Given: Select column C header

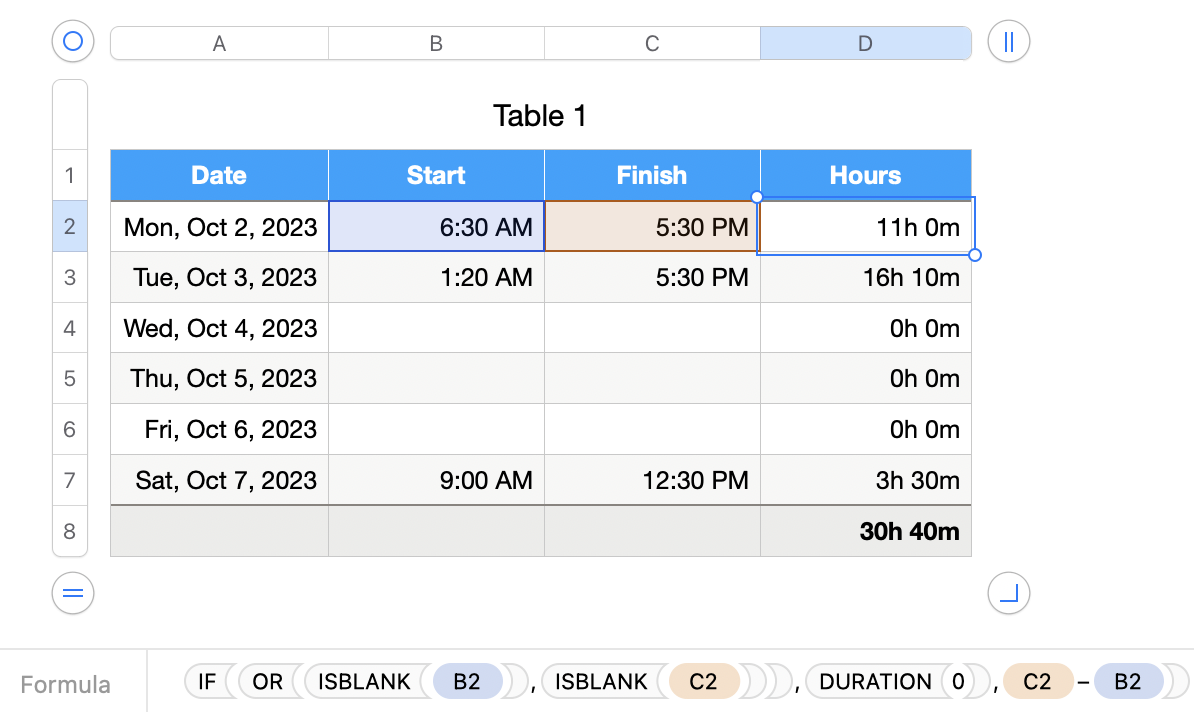Looking at the screenshot, I should [652, 43].
